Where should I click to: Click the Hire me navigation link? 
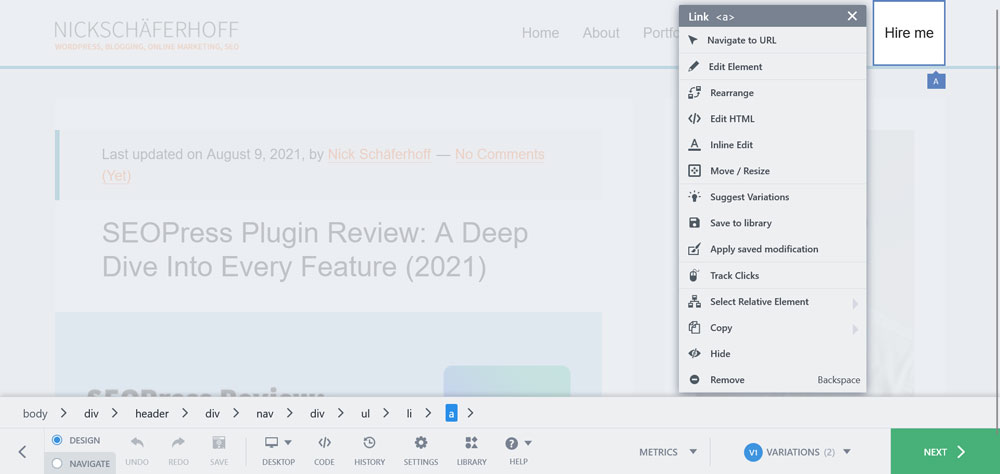point(909,33)
